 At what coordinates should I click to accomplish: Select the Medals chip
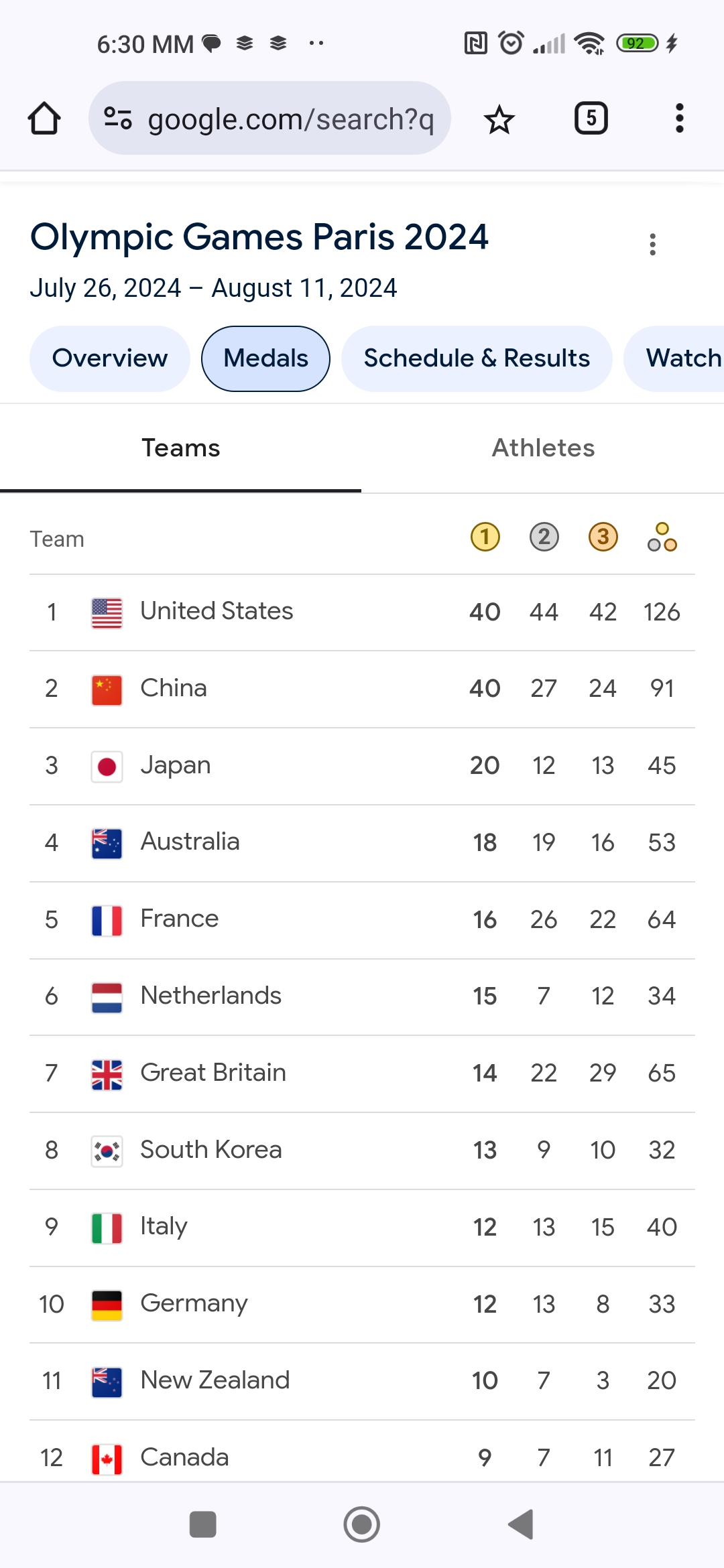click(x=266, y=358)
